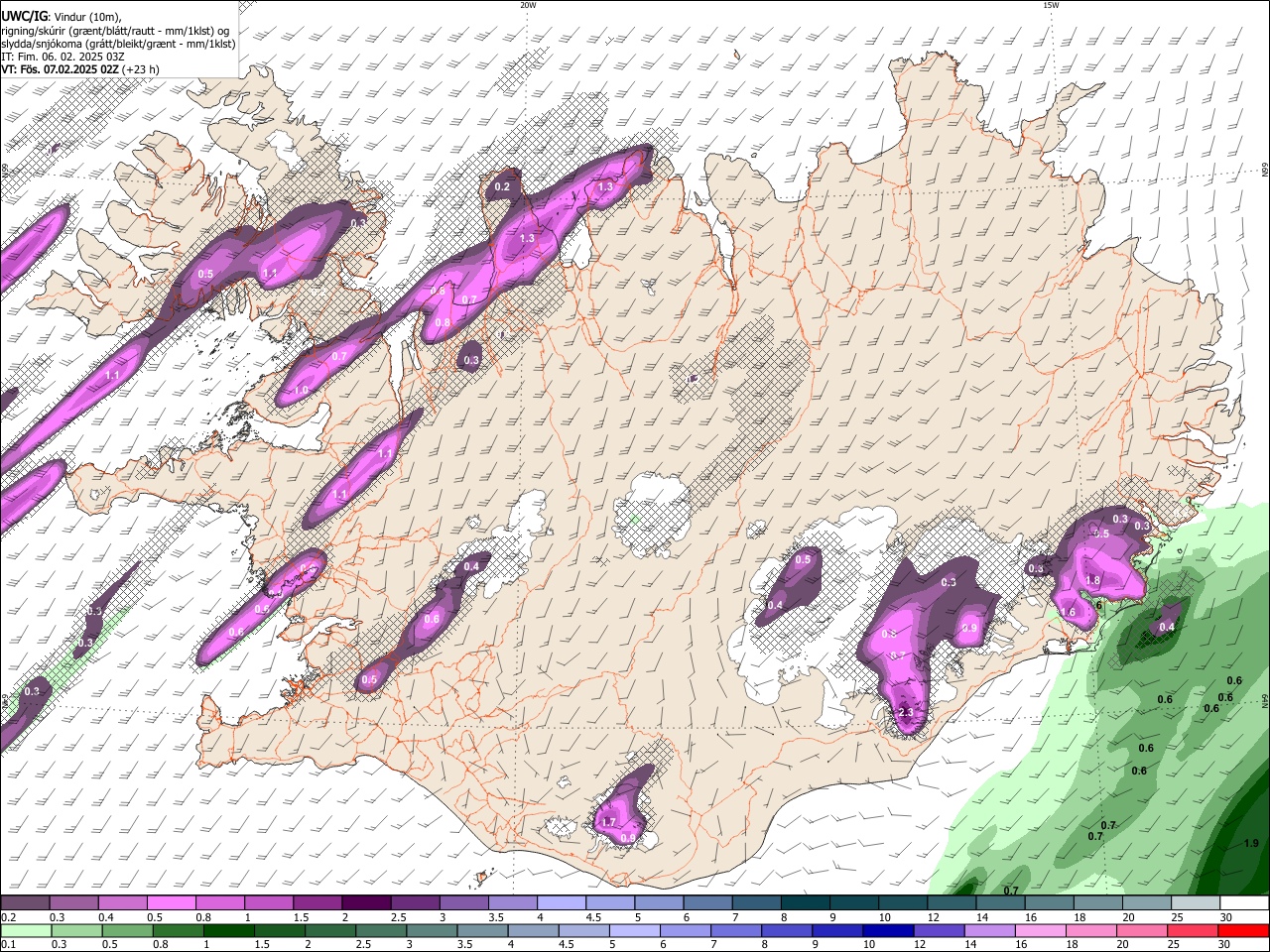Click the '1.0' snowfall value on the map
Screen dimensions: 1270x952
pos(301,391)
